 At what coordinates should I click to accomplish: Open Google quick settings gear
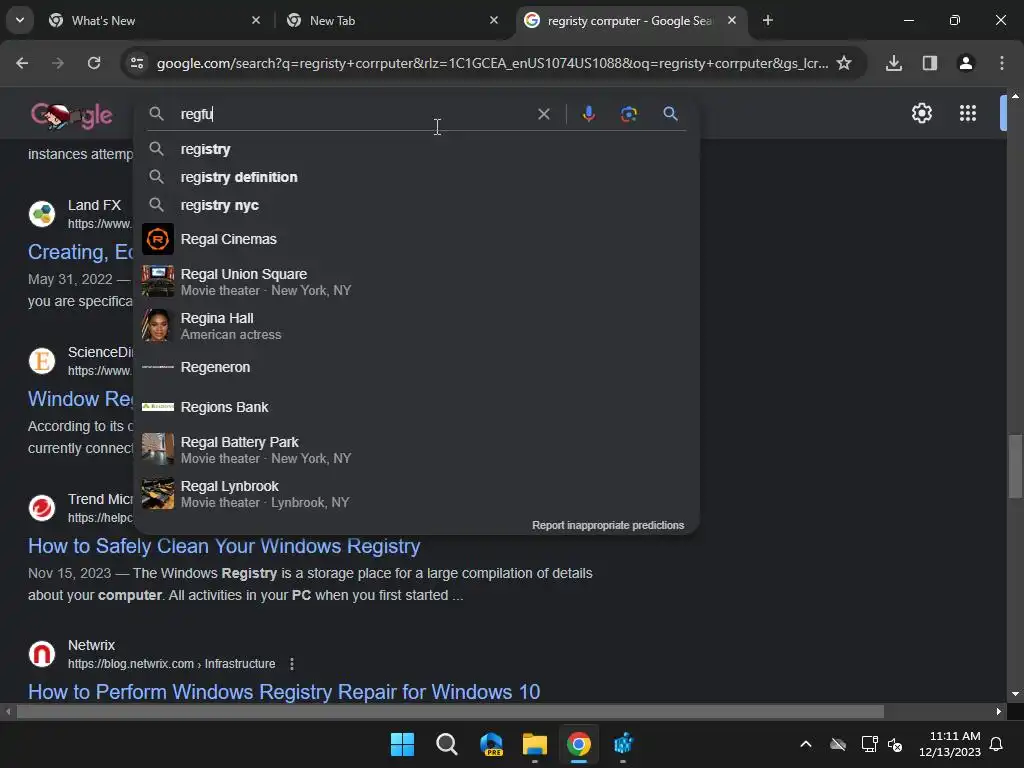[x=921, y=113]
